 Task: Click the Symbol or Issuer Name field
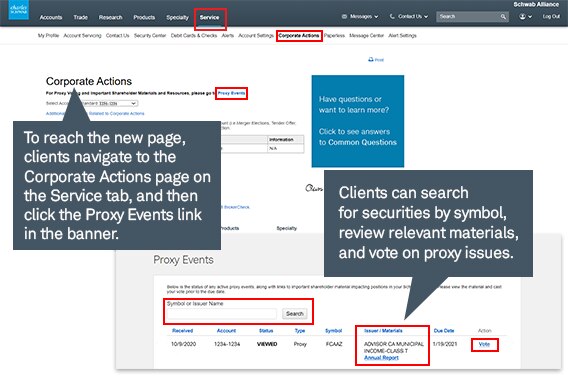[x=222, y=314]
